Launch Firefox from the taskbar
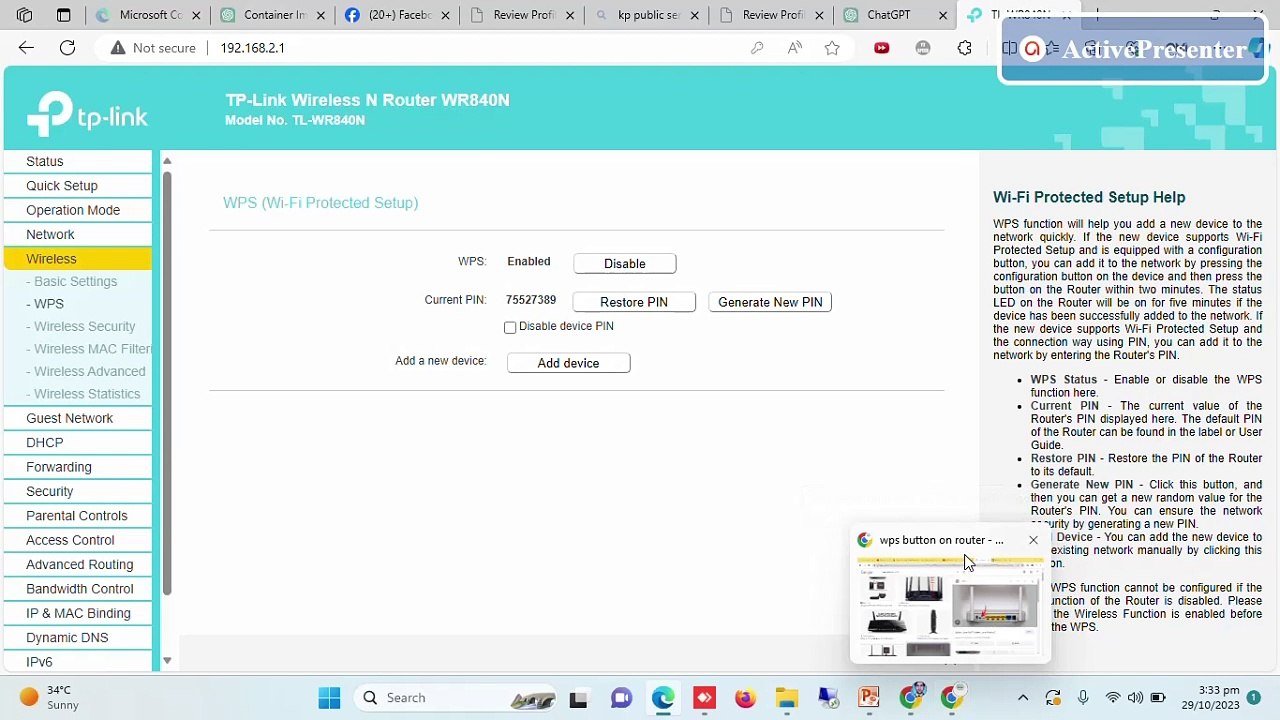This screenshot has width=1280, height=720. tap(745, 698)
